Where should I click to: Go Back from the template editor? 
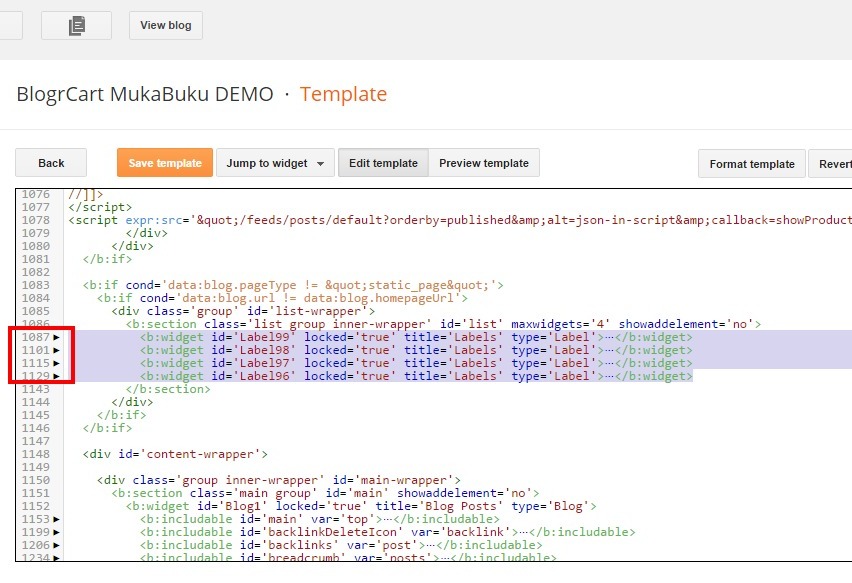pos(51,163)
